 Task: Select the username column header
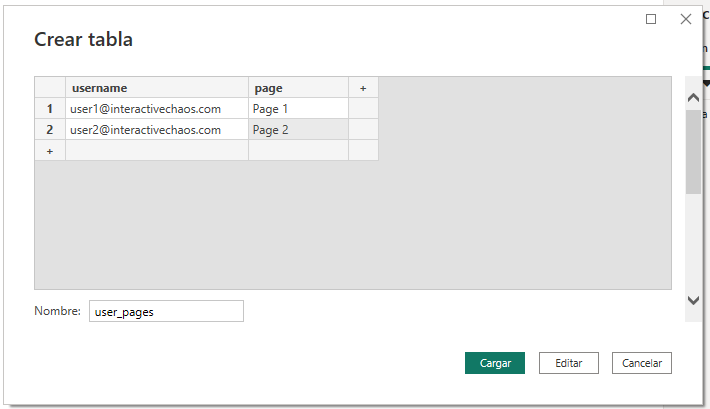[x=157, y=88]
